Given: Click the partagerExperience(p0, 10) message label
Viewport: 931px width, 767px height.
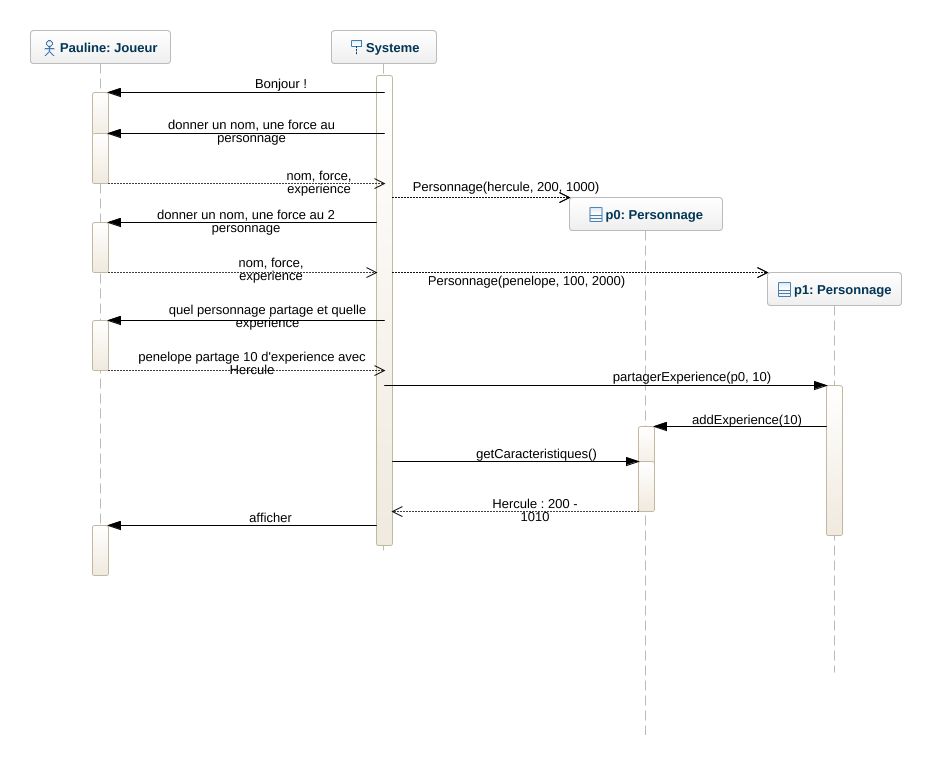Looking at the screenshot, I should [x=691, y=377].
